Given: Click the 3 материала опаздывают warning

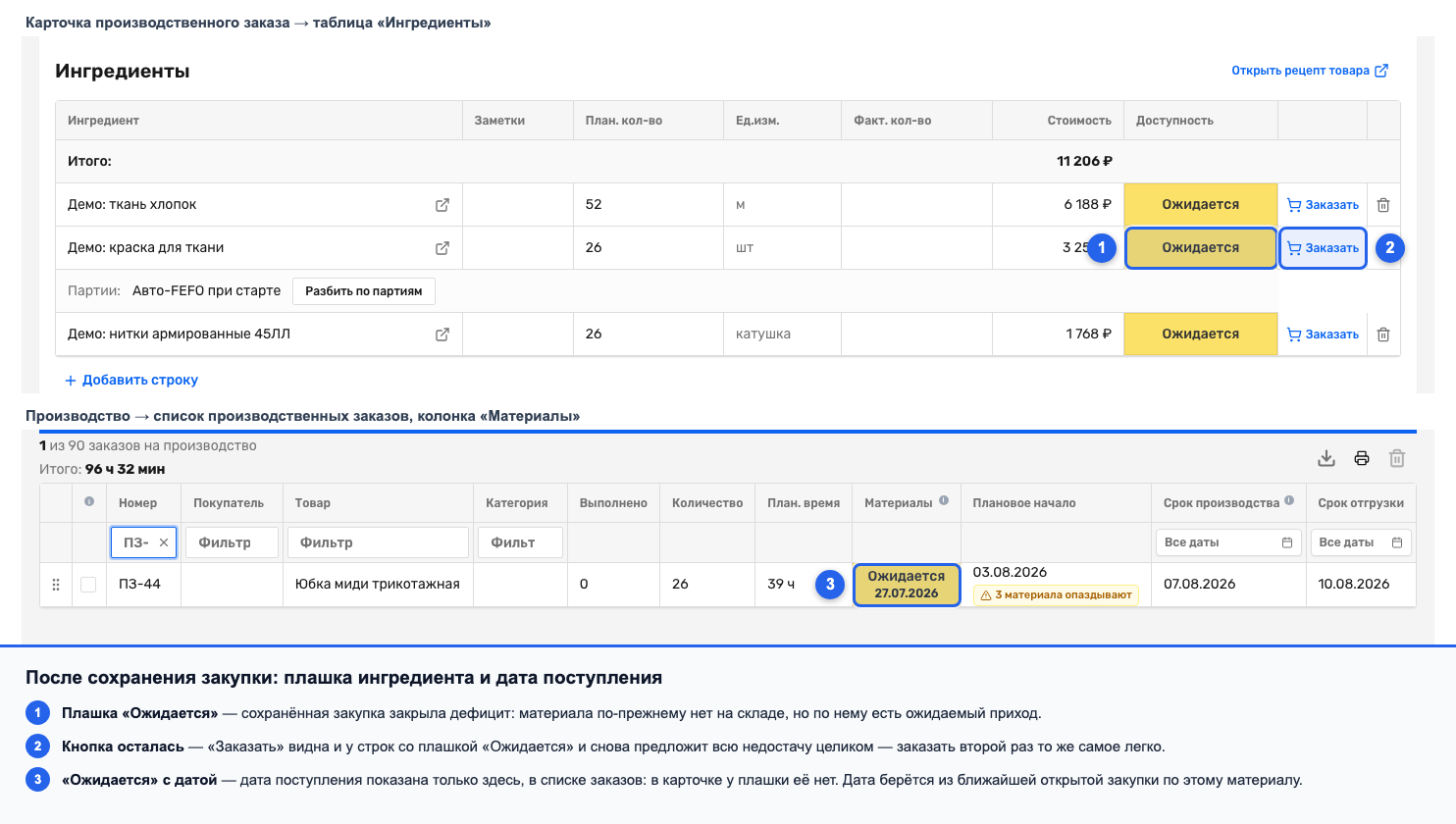Looking at the screenshot, I should (x=1056, y=594).
